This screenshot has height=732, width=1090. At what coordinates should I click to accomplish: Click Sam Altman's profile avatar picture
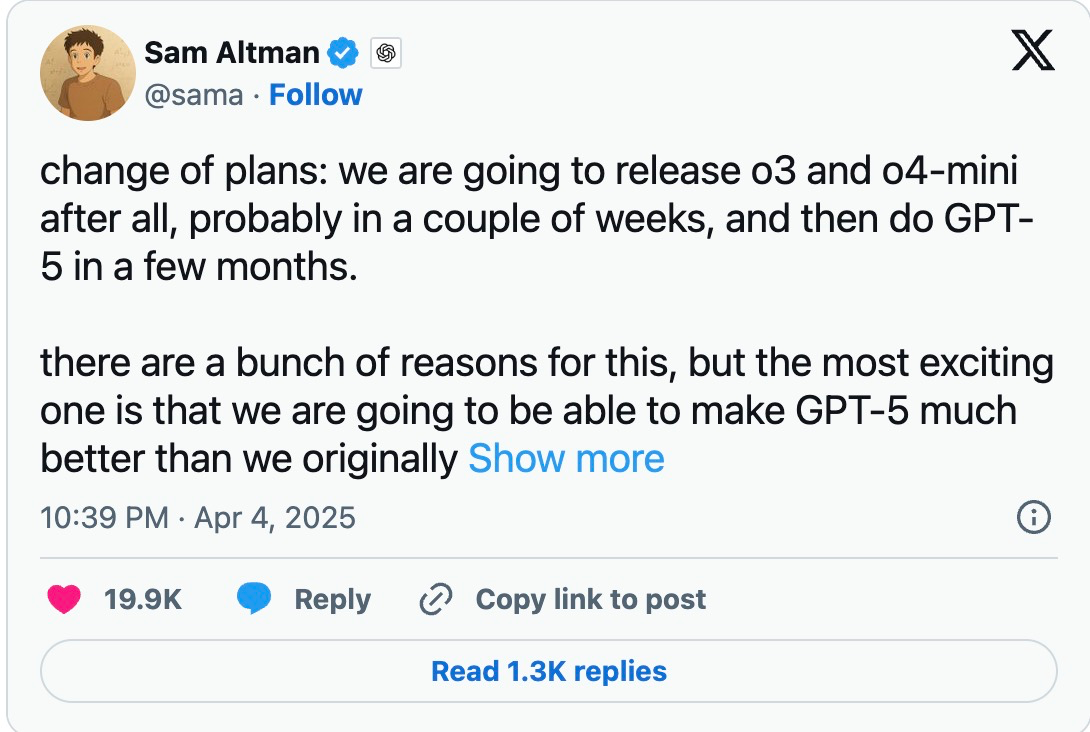pyautogui.click(x=88, y=73)
